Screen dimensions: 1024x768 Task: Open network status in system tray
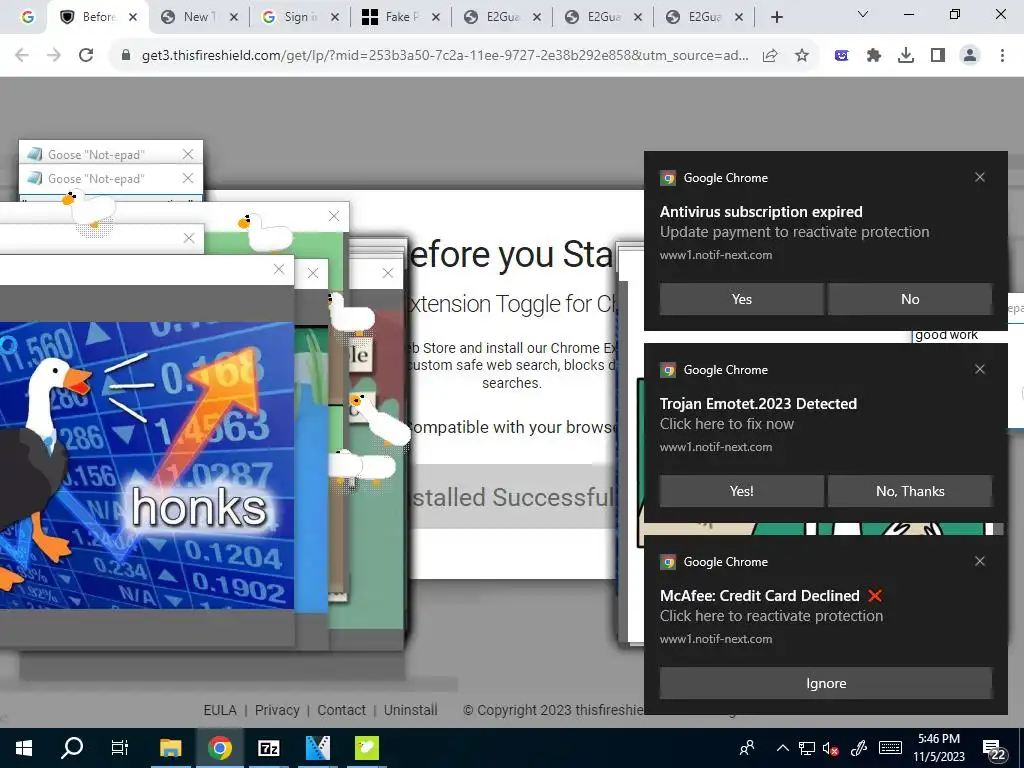coord(807,748)
